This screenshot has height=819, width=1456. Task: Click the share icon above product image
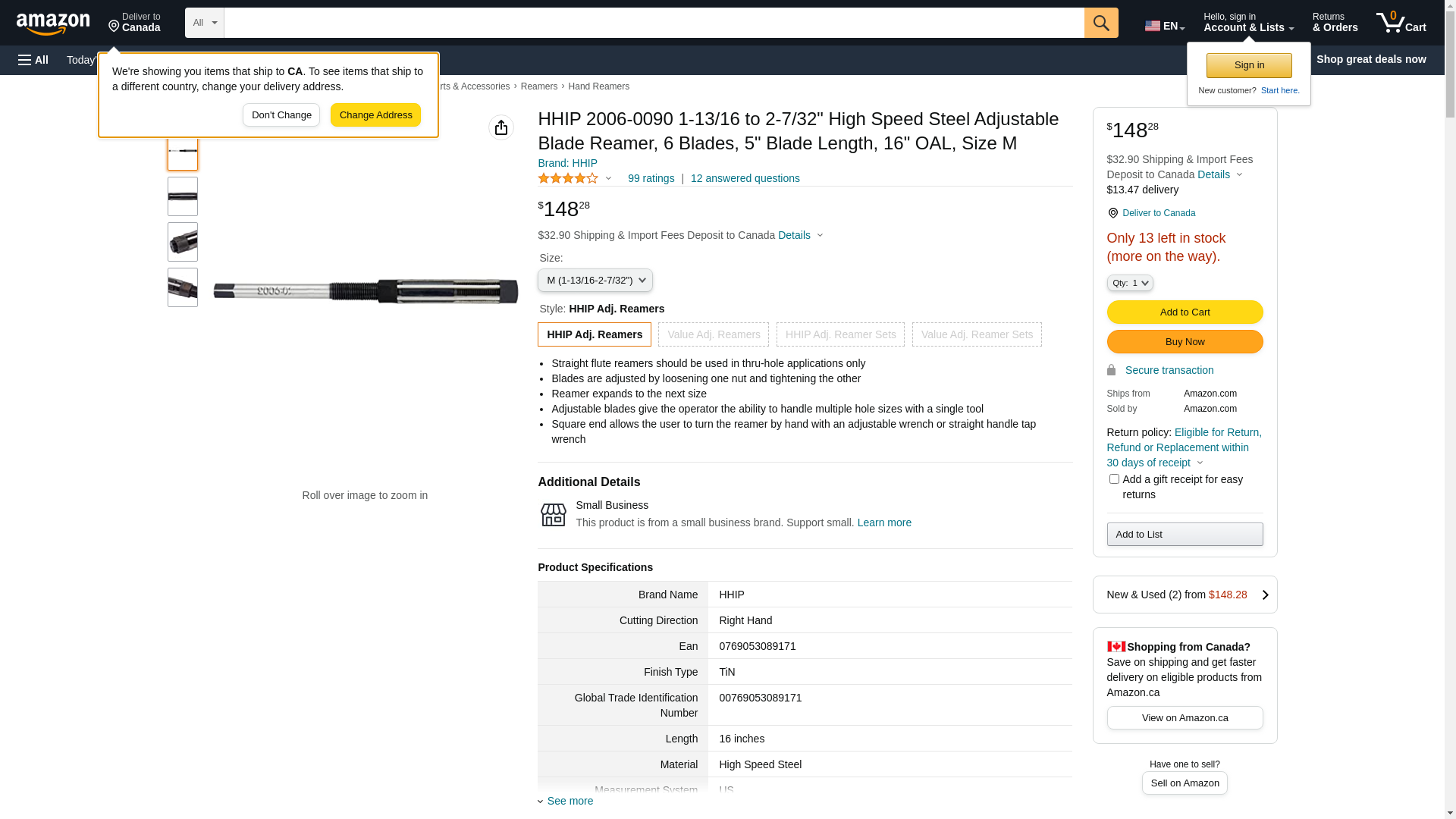click(501, 127)
